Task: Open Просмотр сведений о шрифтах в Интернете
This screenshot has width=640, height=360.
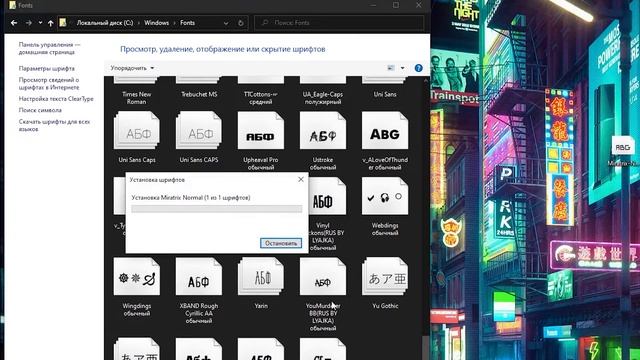Action: click(49, 84)
